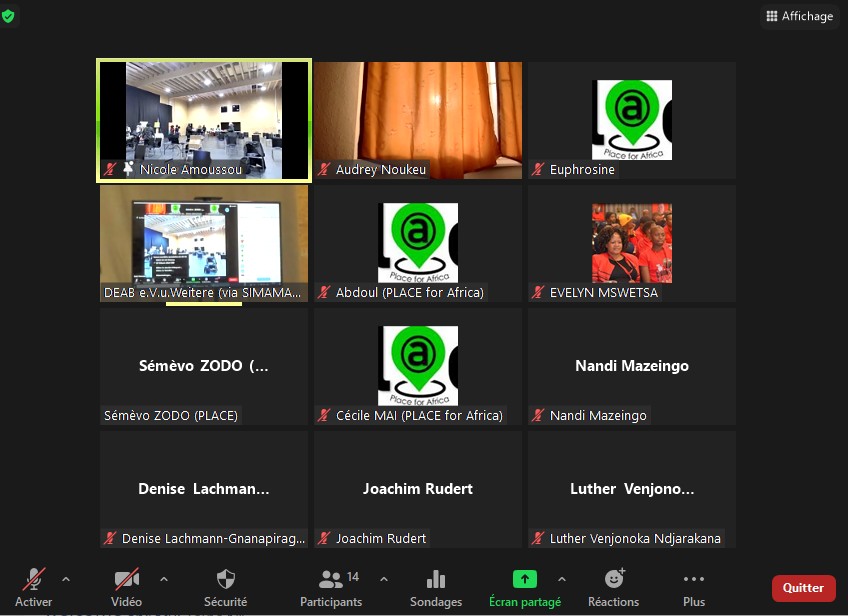848x616 pixels.
Task: Open the Sécurité shield options
Action: (x=226, y=586)
